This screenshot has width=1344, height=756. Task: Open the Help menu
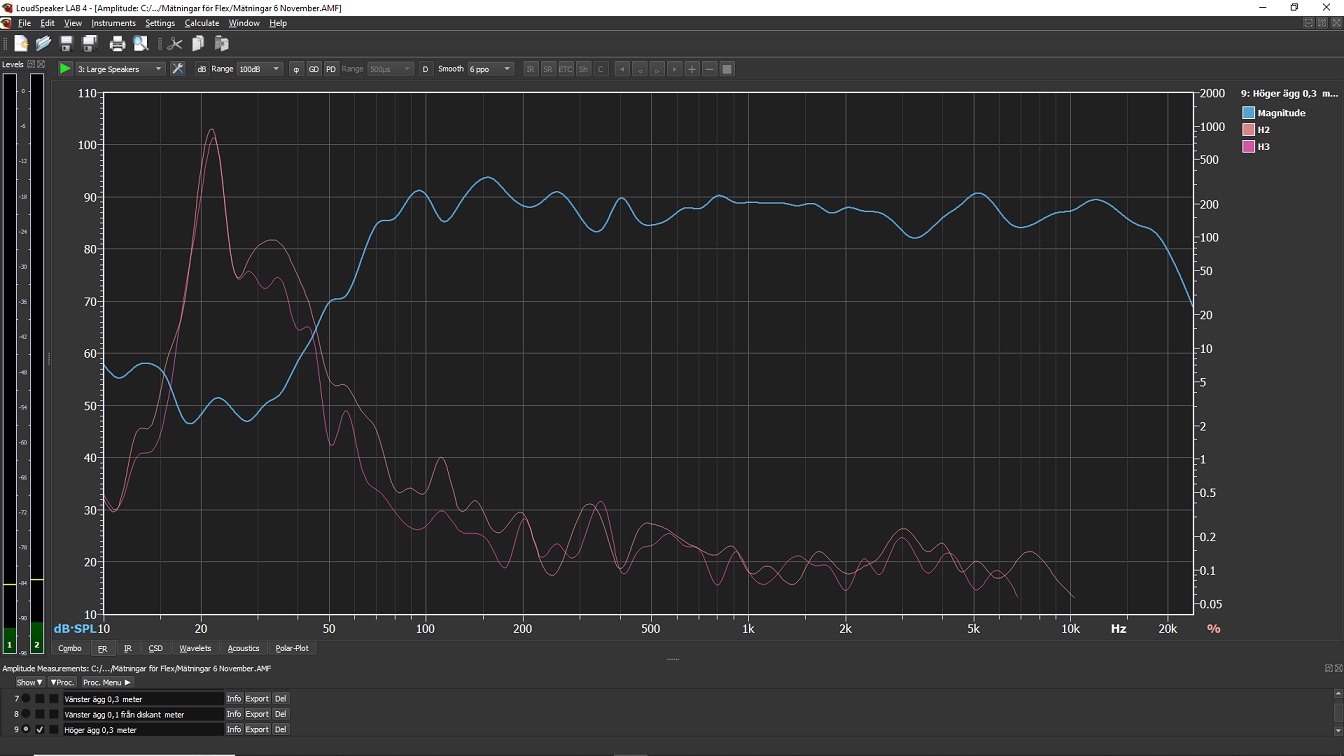(278, 23)
